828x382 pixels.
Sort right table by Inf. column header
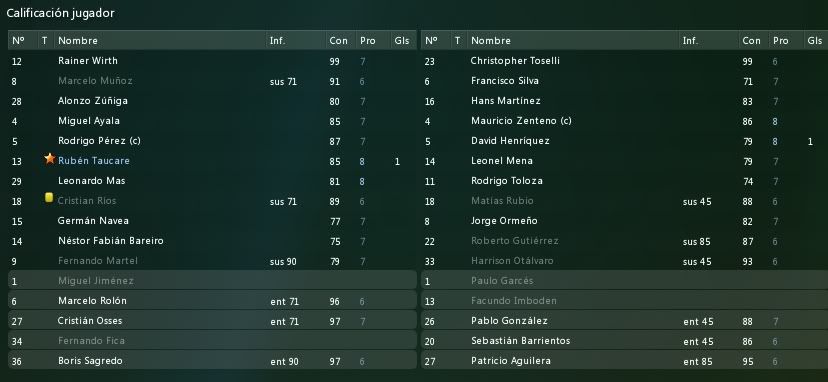690,41
